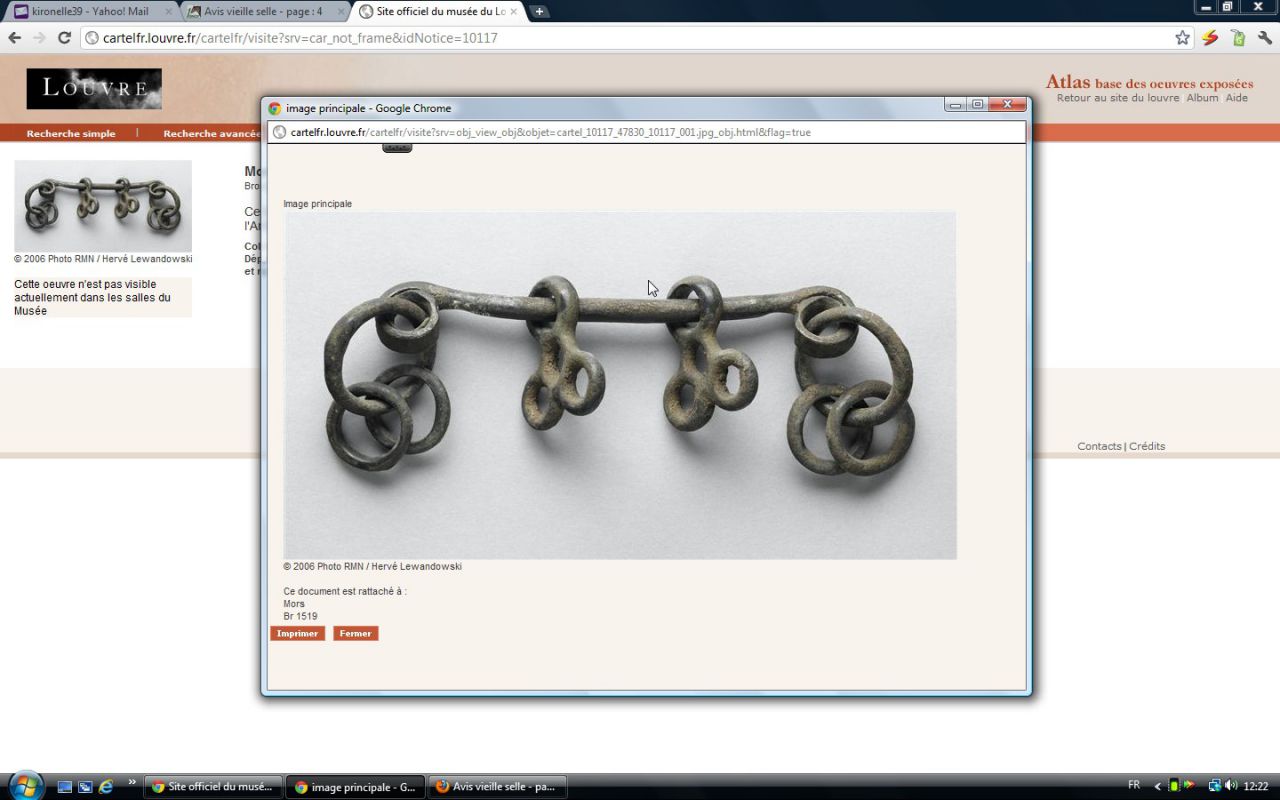Viewport: 1280px width, 800px height.
Task: Switch to the kironelle39 Yahoo! Mail tab
Action: pos(90,12)
